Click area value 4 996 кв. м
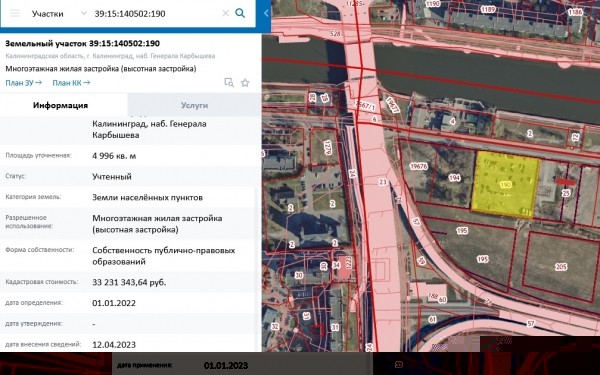Image resolution: width=600 pixels, height=375 pixels. pyautogui.click(x=114, y=156)
